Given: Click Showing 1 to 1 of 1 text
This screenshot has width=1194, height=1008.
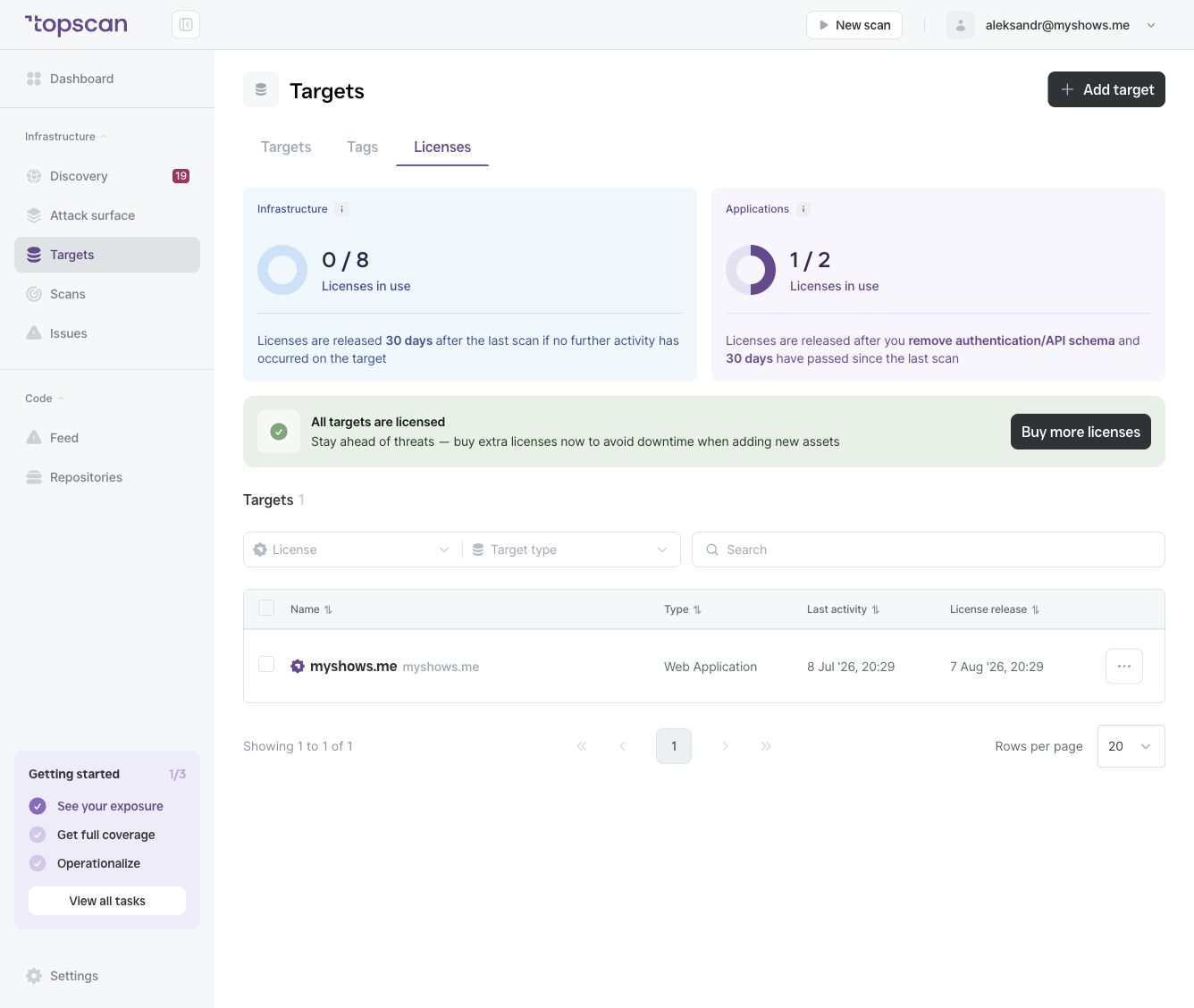Looking at the screenshot, I should [298, 746].
